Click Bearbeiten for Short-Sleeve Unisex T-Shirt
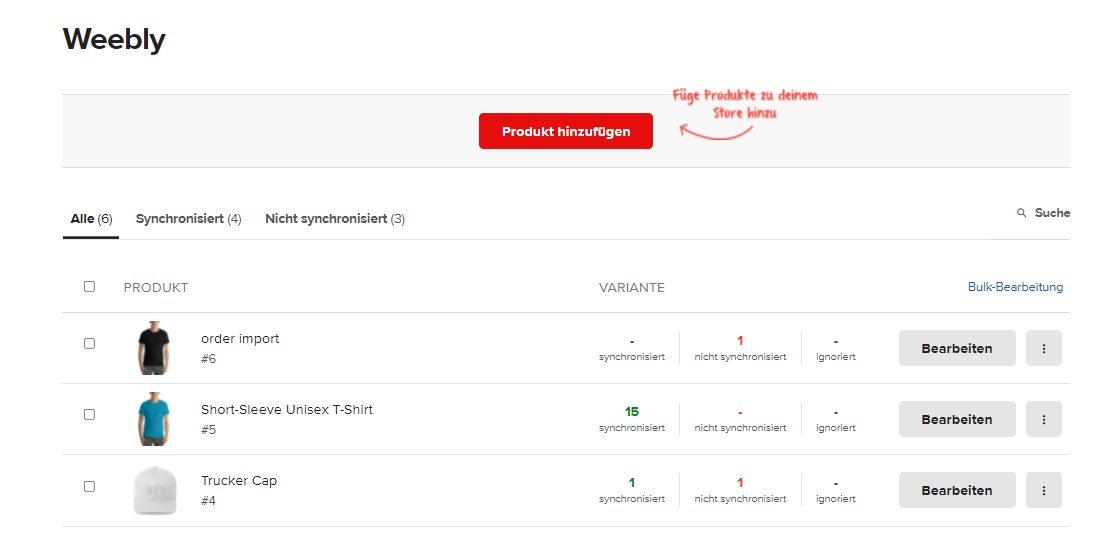 pos(957,419)
